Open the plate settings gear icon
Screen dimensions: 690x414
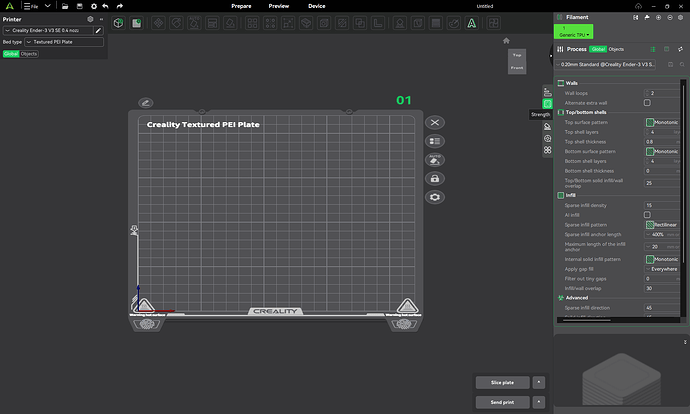click(435, 197)
